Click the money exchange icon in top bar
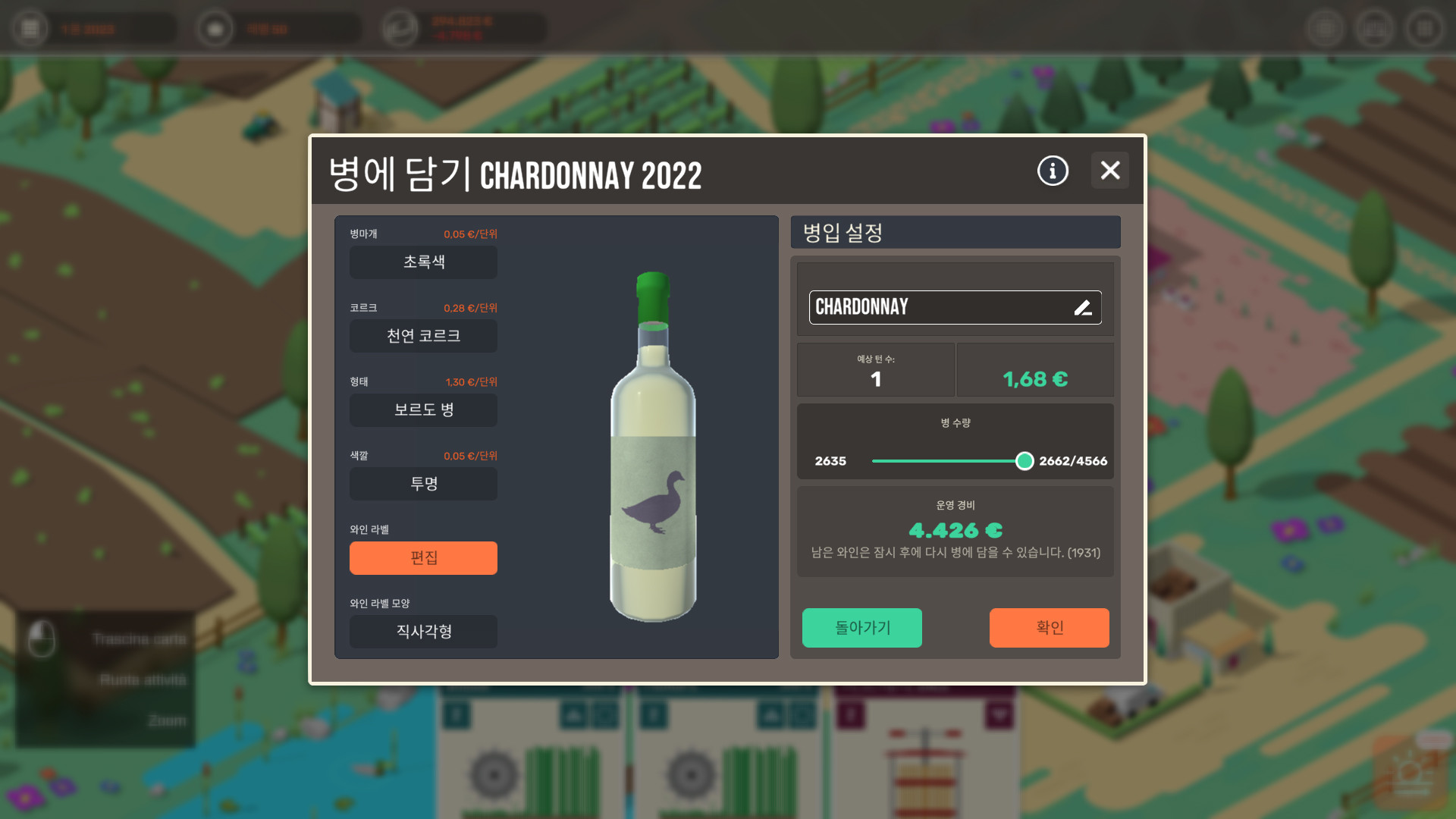Screen dimensions: 1456x819 tap(400, 29)
